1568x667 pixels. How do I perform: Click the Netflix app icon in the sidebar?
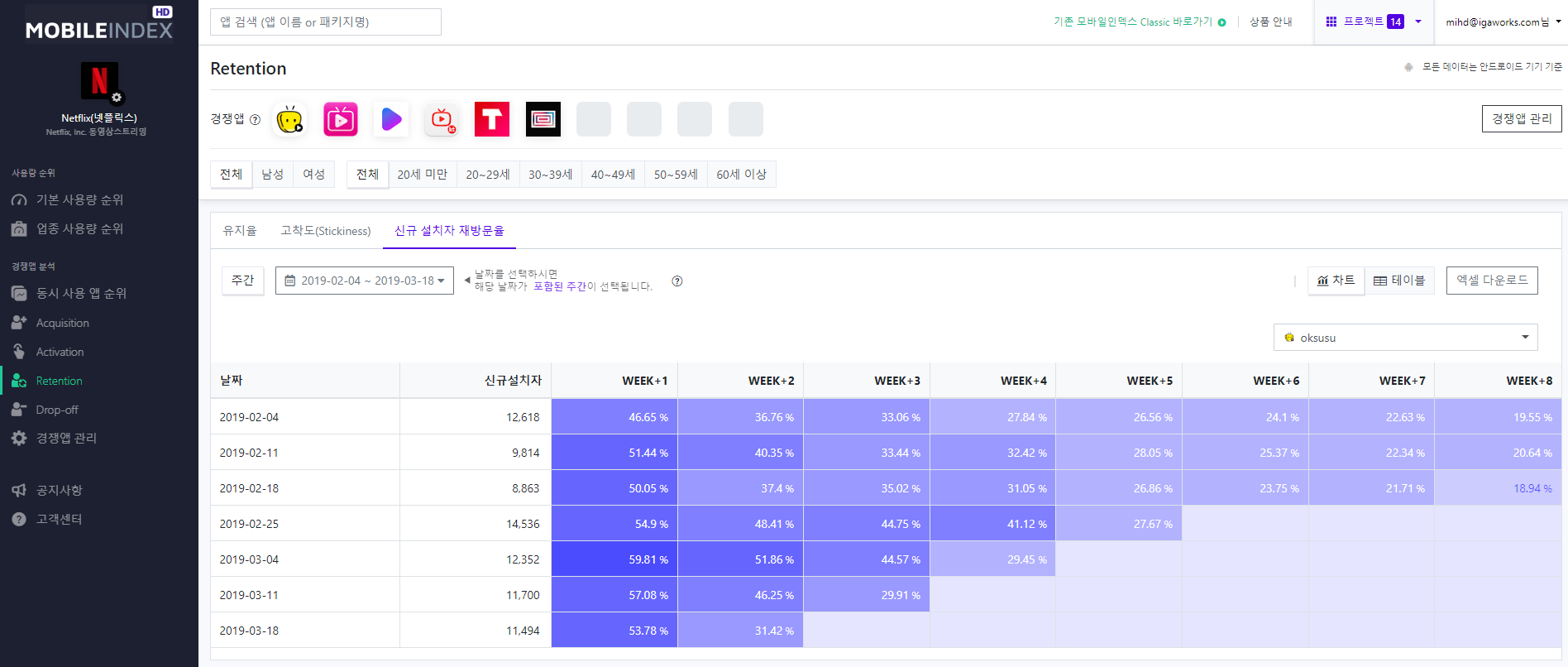pos(99,80)
